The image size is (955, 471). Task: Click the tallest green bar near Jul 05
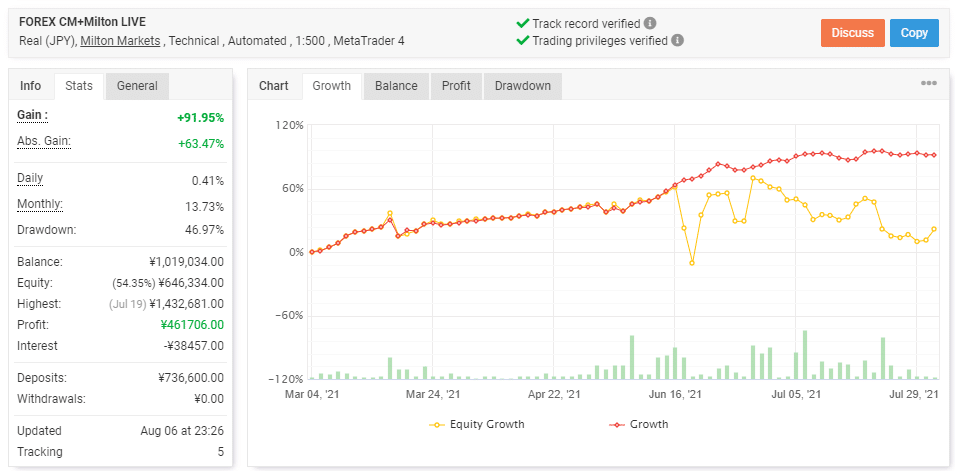804,354
